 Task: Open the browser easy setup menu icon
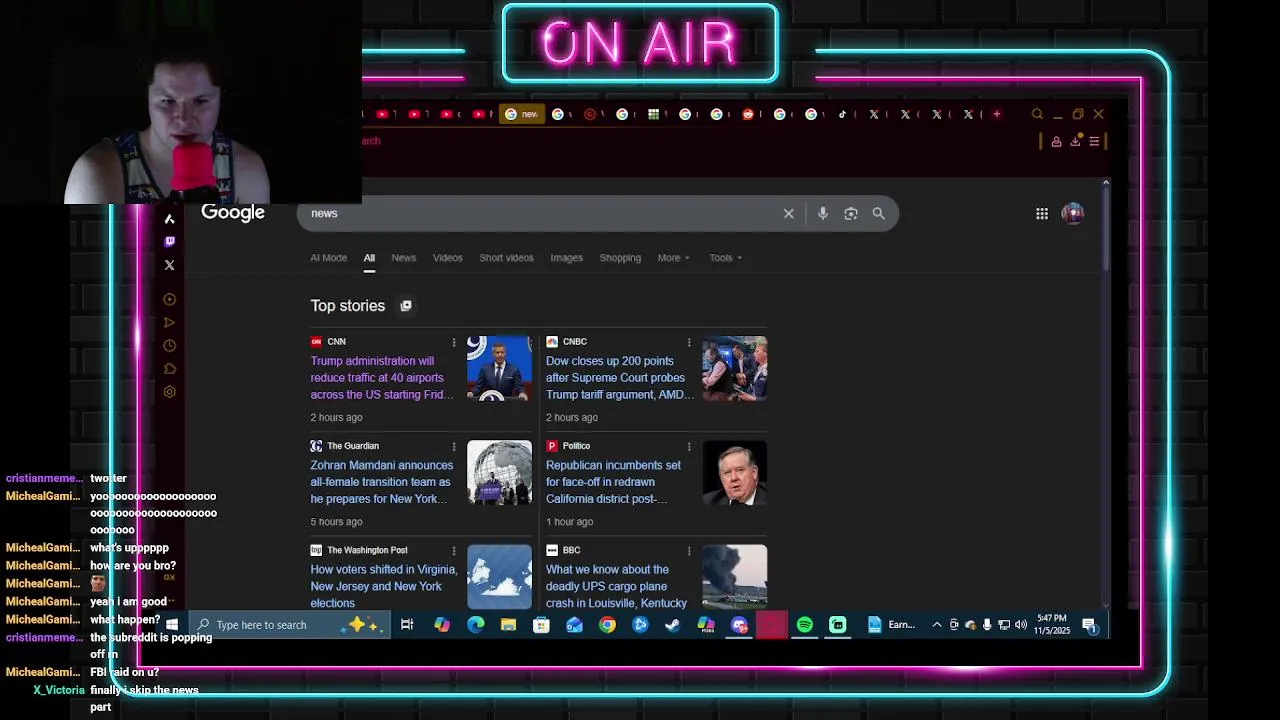pyautogui.click(x=1094, y=141)
